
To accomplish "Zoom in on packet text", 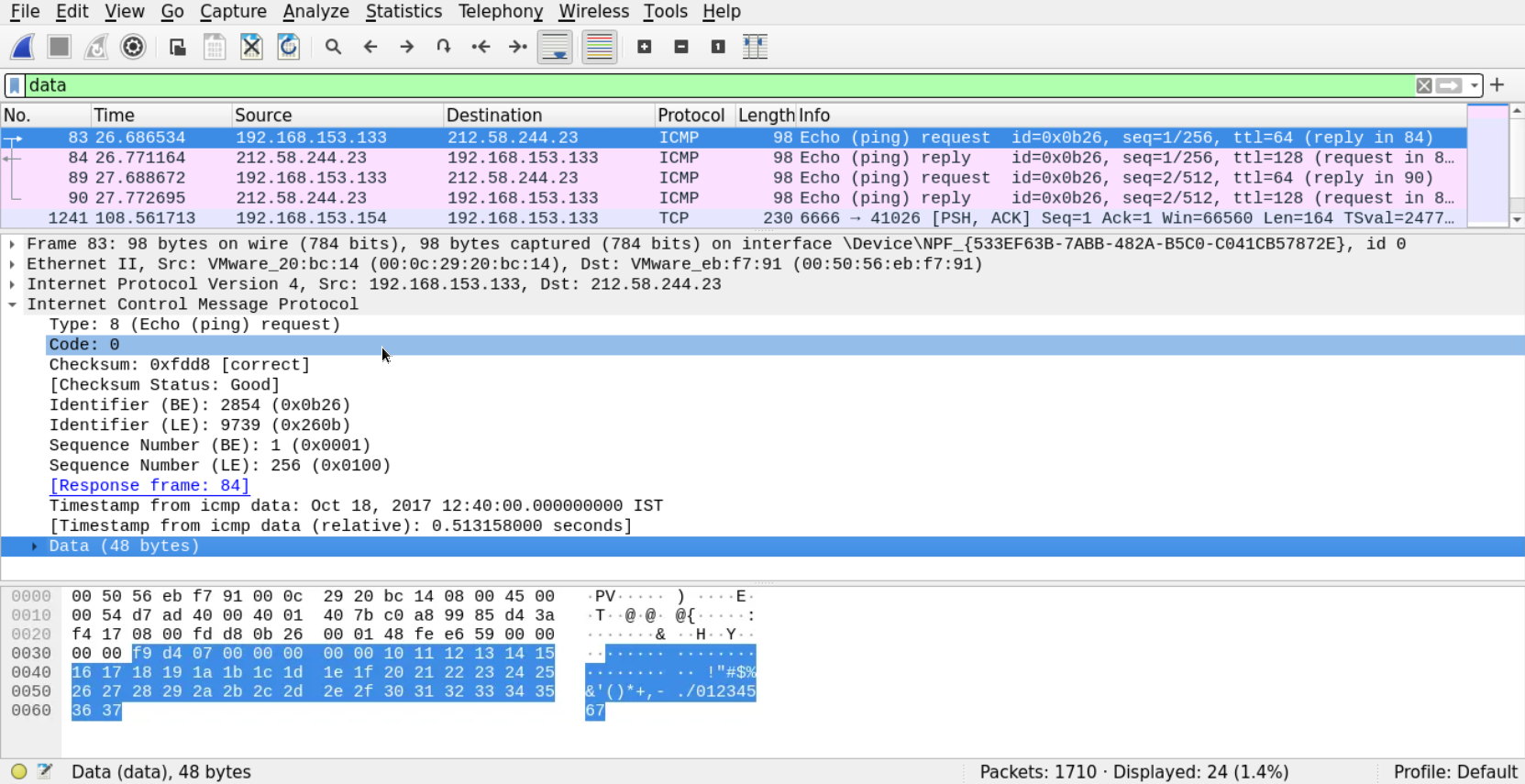I will (644, 47).
